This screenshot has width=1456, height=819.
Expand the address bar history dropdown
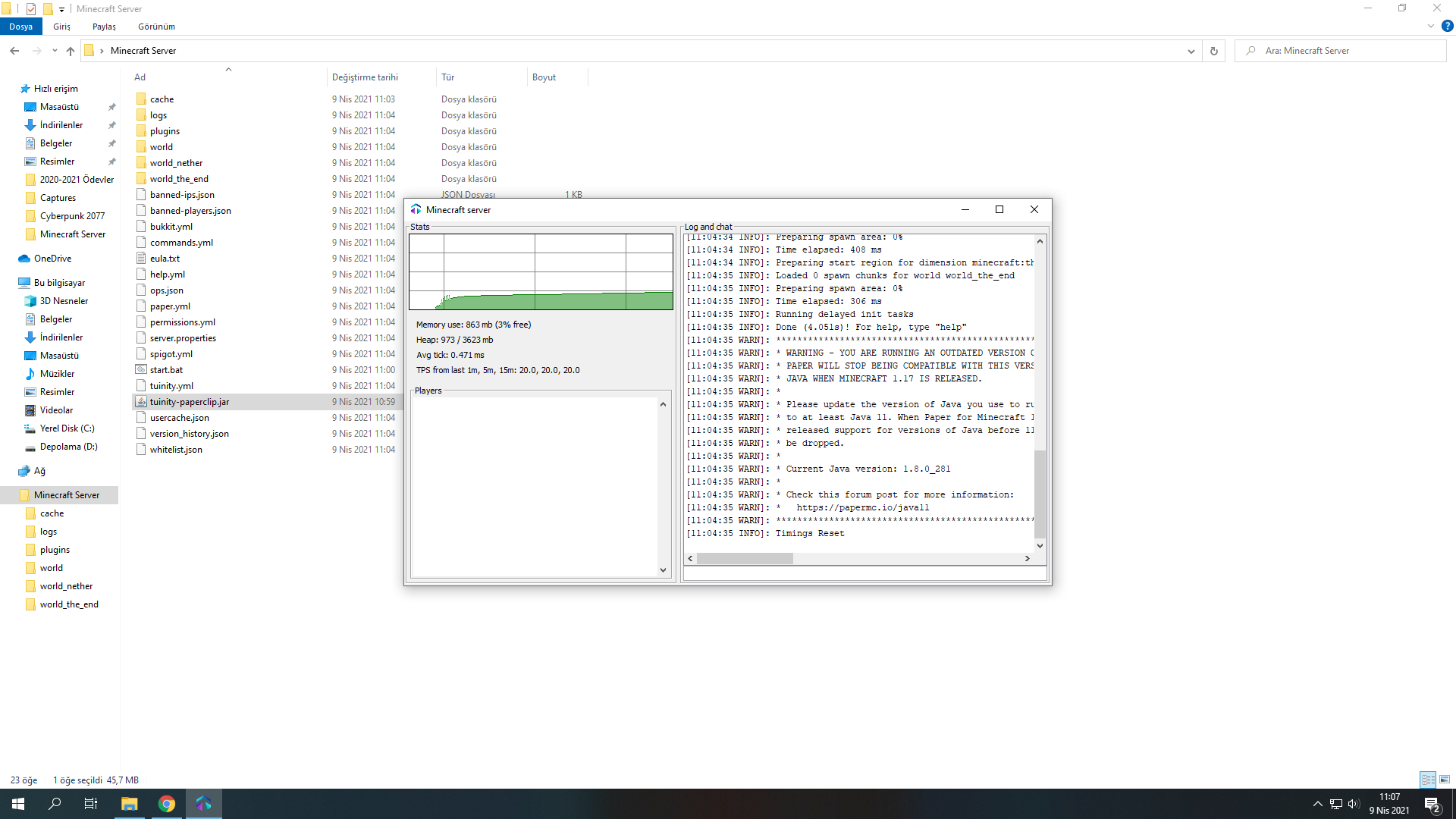point(1191,51)
